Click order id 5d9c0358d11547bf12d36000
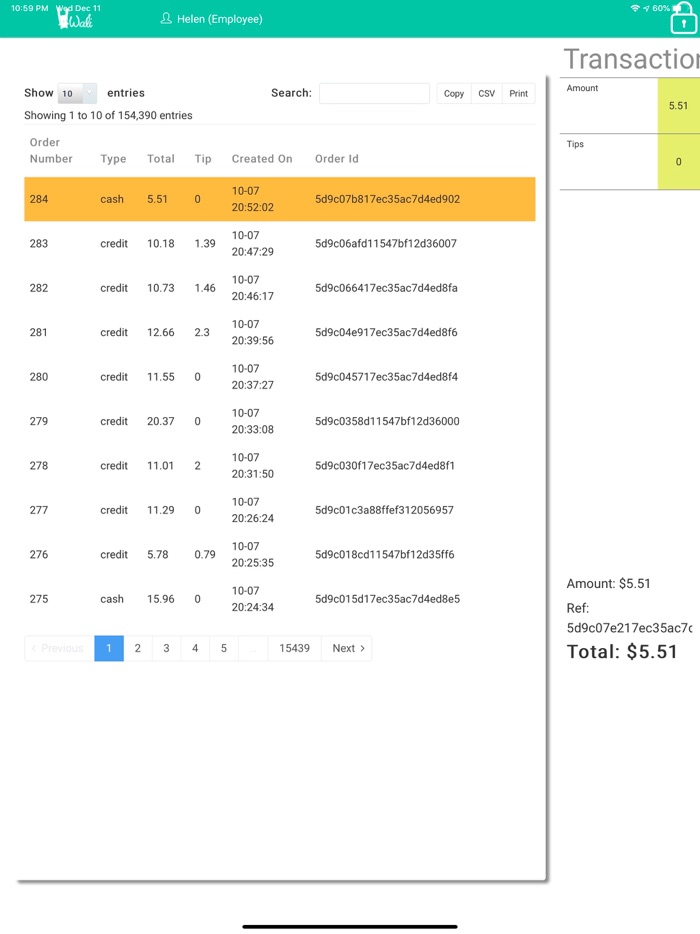Image resolution: width=700 pixels, height=934 pixels. point(387,421)
